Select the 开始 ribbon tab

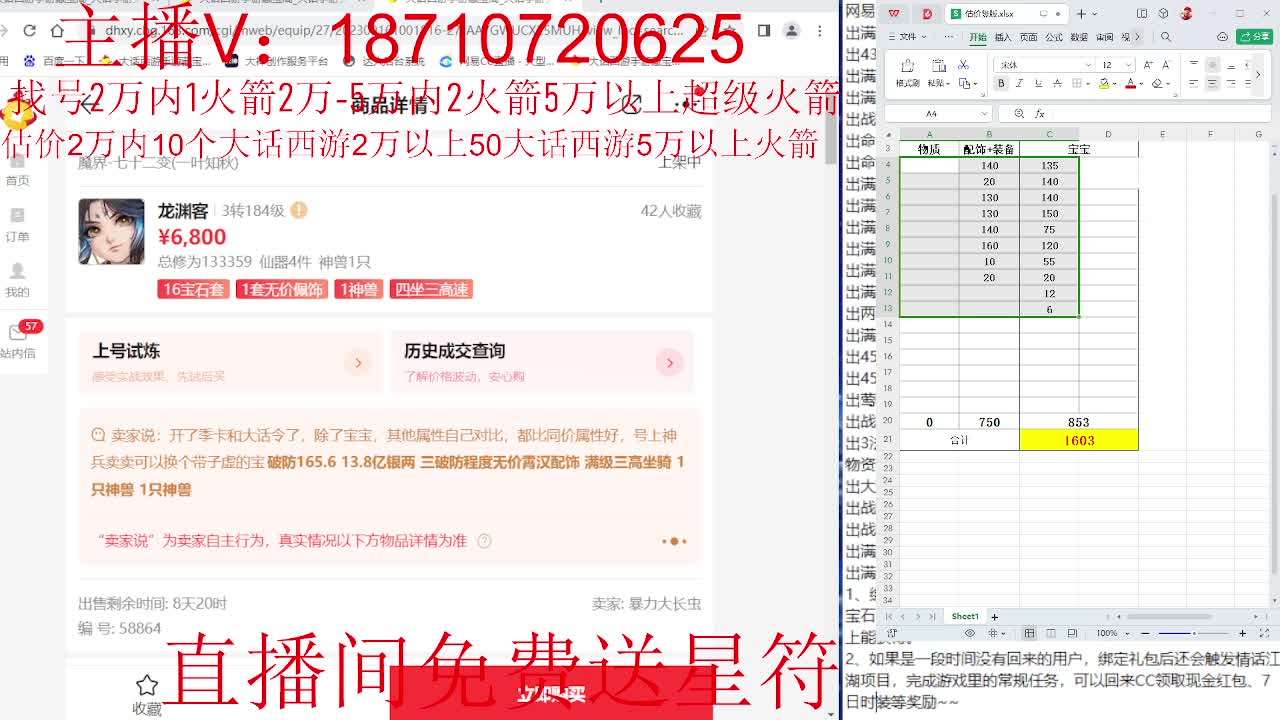(x=978, y=37)
